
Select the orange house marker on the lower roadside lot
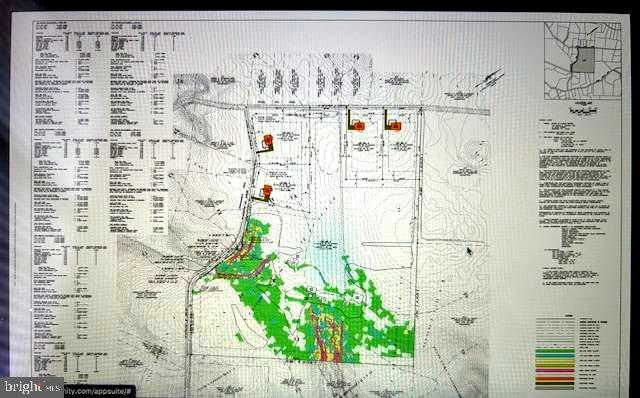(267, 191)
